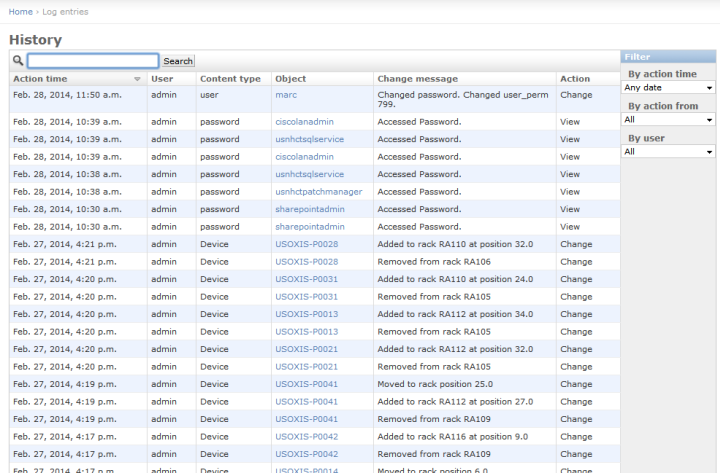720x473 pixels.
Task: Click 'Added to rack RA112 at position 27.0'
Action: [x=455, y=401]
